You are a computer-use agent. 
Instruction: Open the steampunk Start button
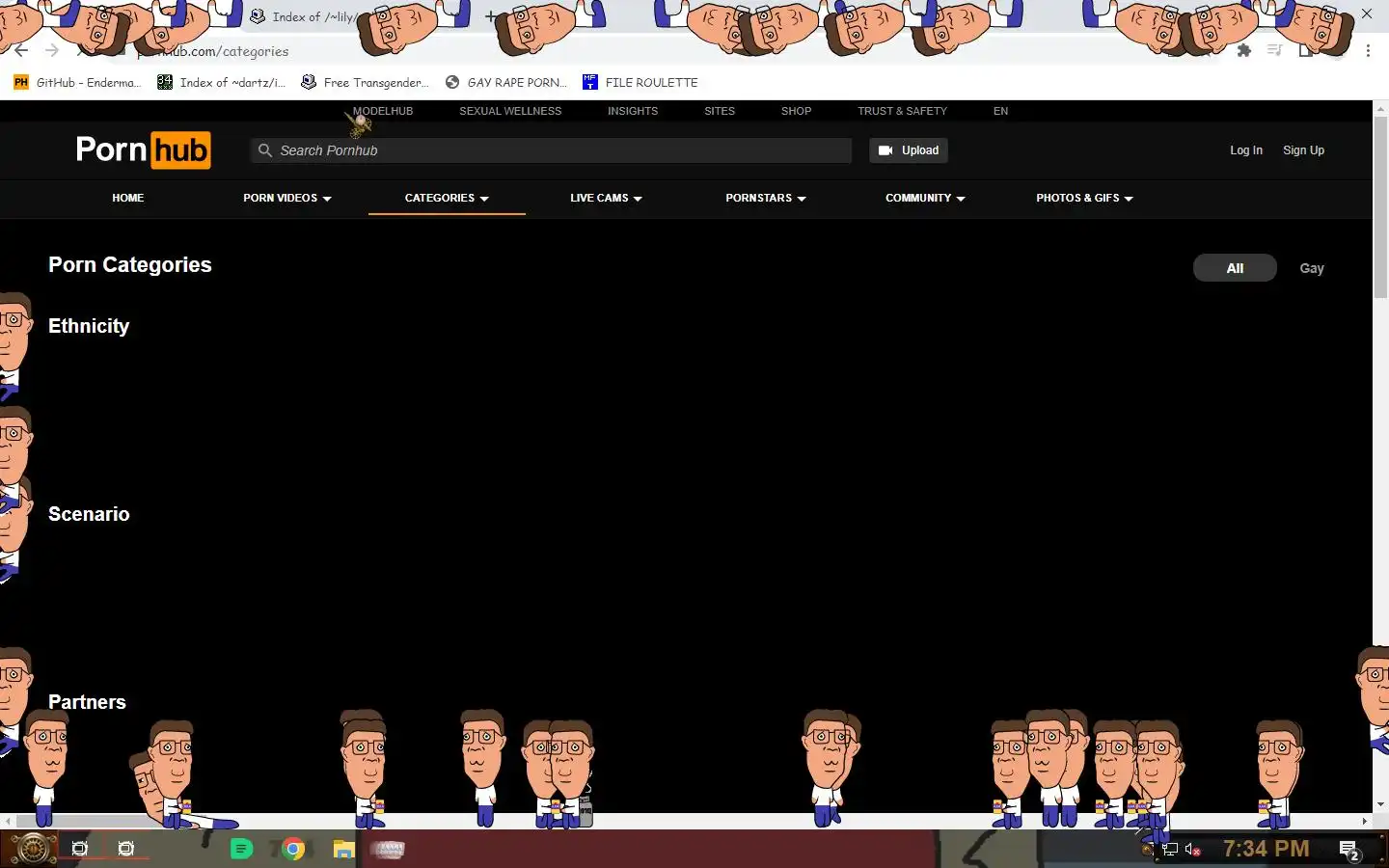33,849
